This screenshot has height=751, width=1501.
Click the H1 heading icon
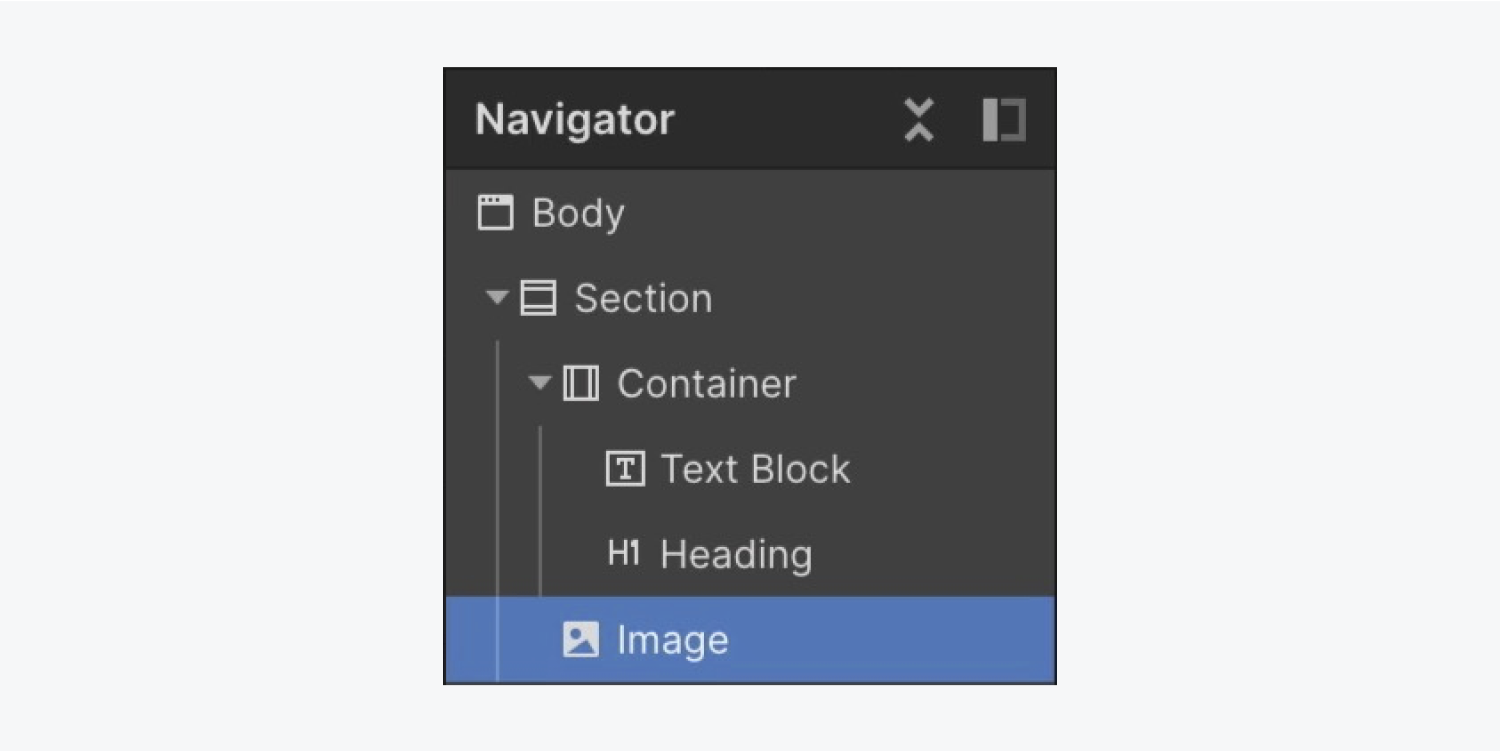(x=624, y=553)
